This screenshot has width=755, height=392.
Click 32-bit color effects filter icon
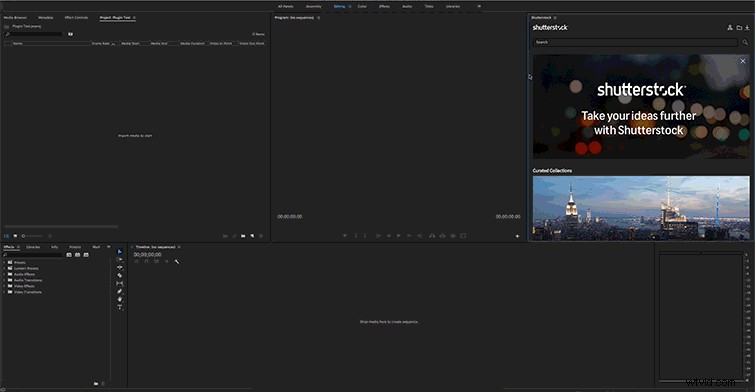point(78,255)
